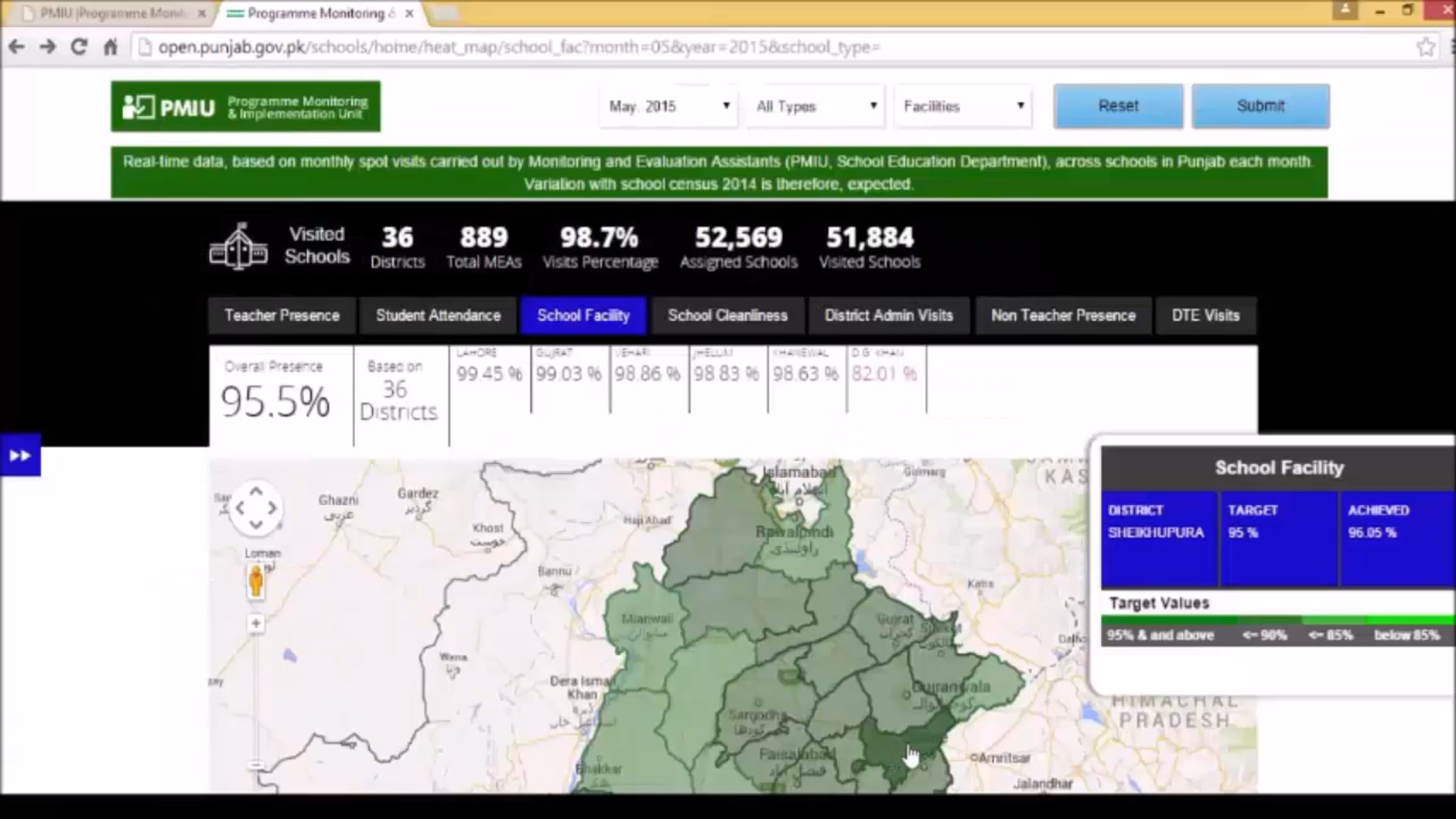Screen dimensions: 1456x819
Task: Click the PMIU logo banner
Action: pyautogui.click(x=246, y=107)
